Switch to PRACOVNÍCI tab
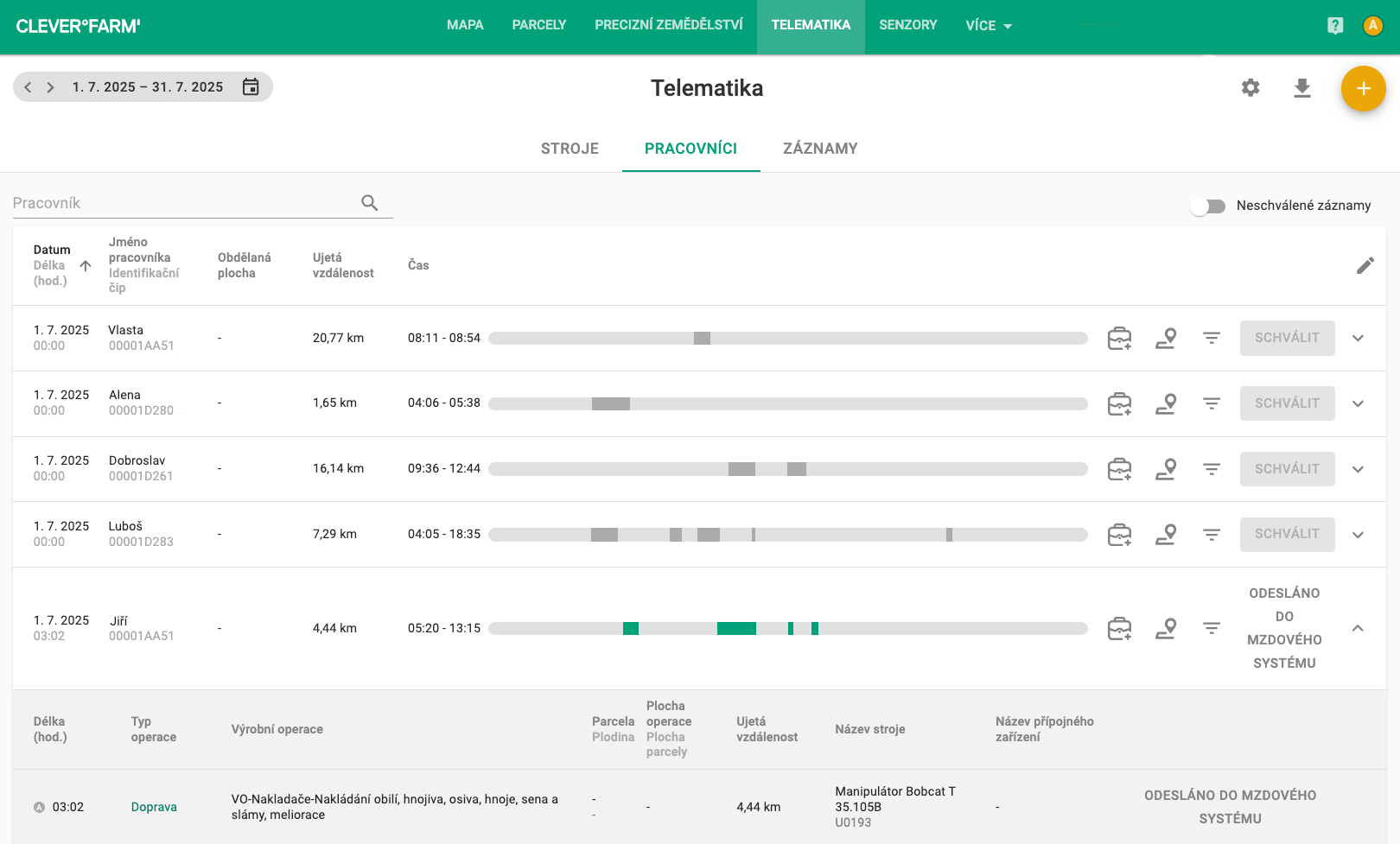The width and height of the screenshot is (1400, 844). [690, 149]
